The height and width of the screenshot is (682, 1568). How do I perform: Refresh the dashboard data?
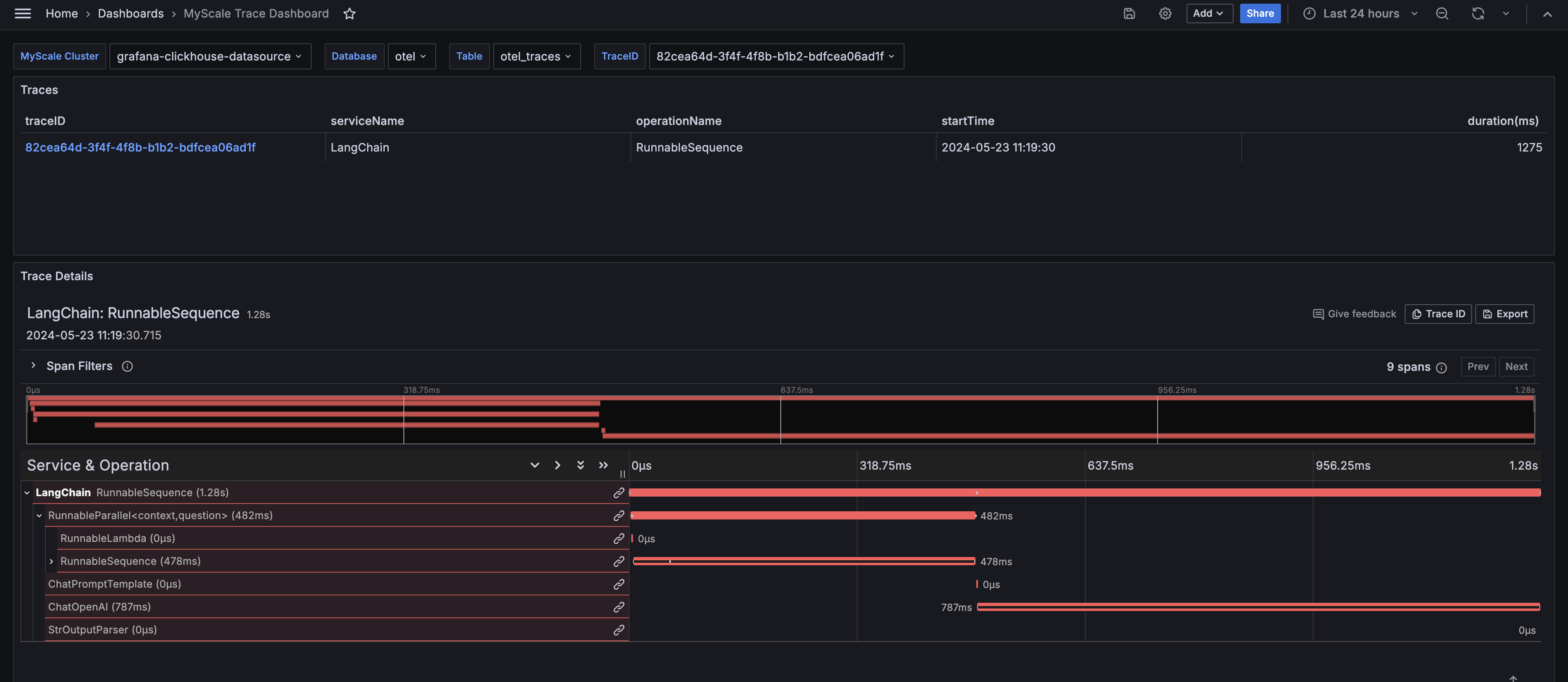click(x=1478, y=13)
